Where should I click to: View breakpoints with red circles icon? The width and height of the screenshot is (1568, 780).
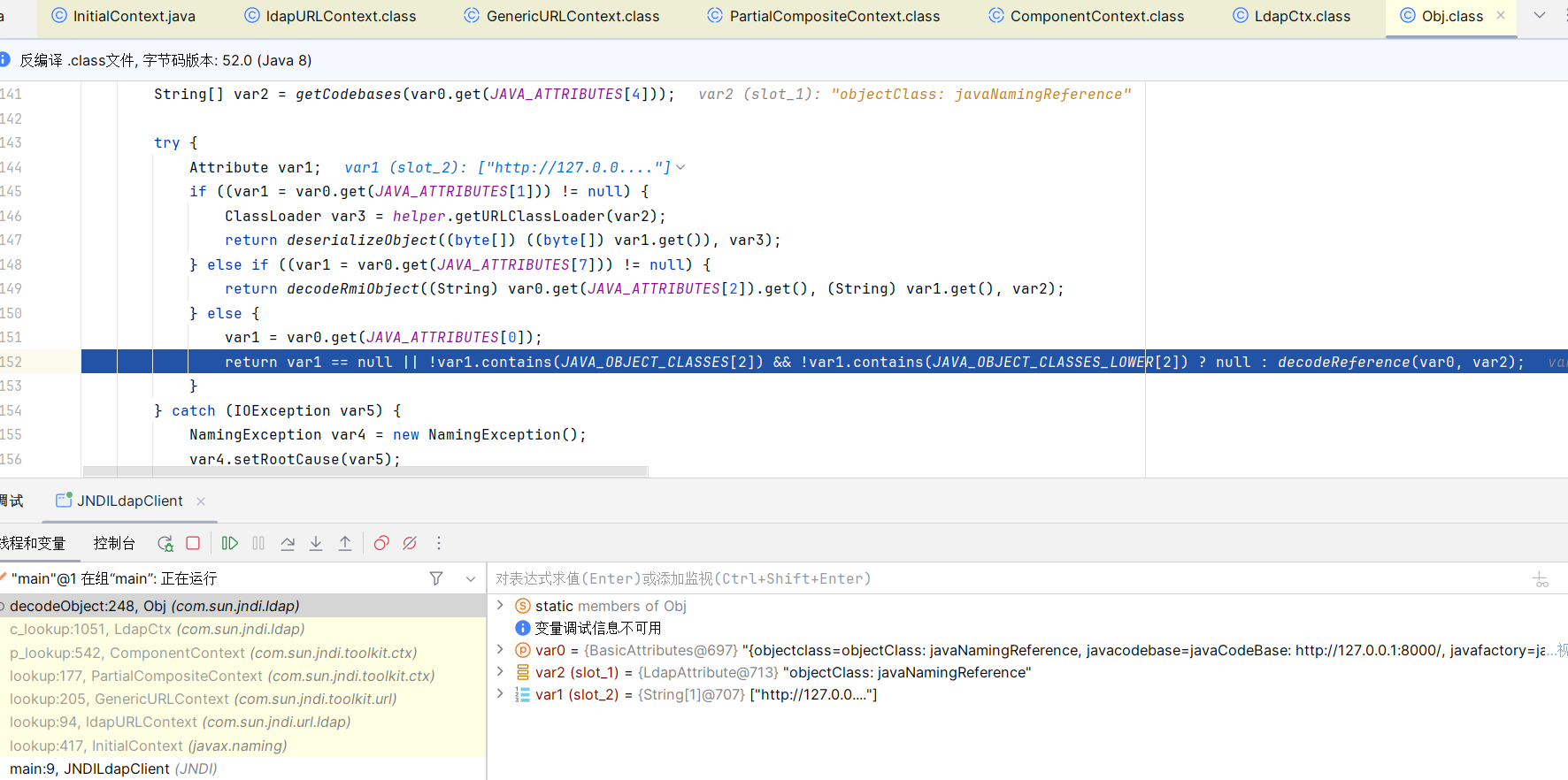(x=381, y=543)
